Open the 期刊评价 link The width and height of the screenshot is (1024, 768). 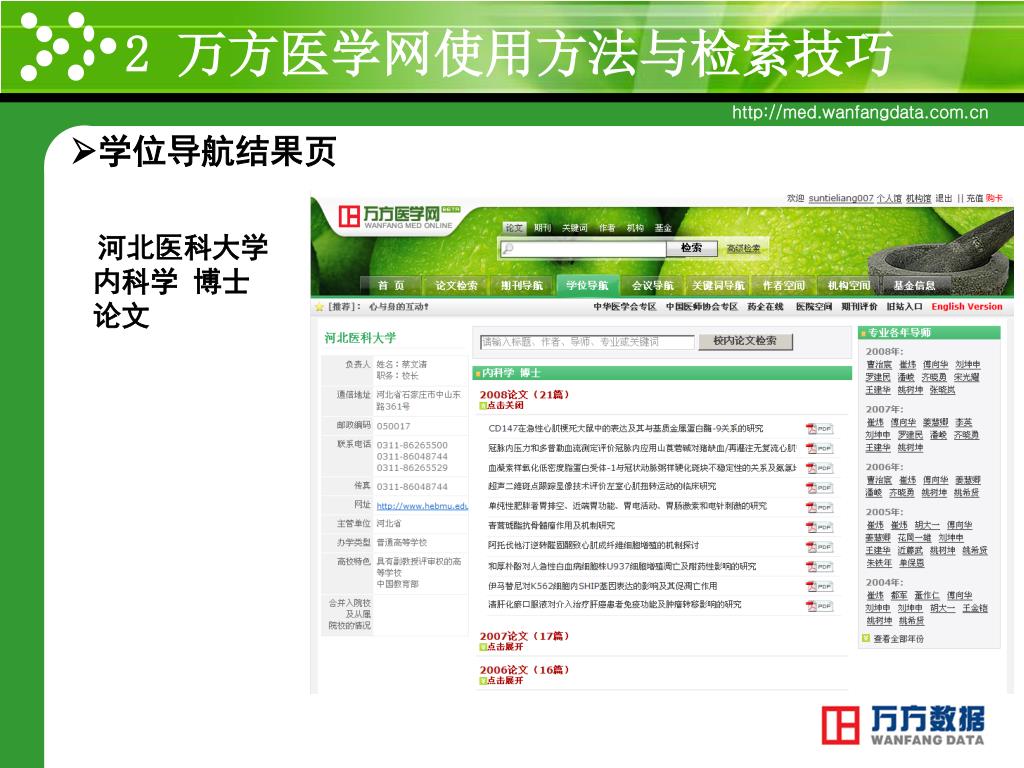pos(859,306)
